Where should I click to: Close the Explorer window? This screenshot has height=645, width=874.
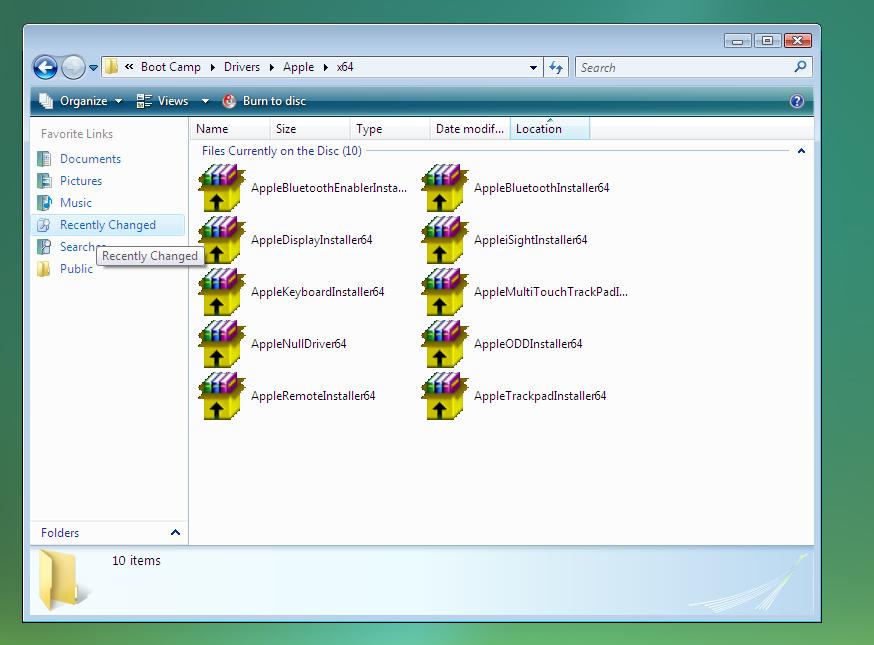coord(798,41)
